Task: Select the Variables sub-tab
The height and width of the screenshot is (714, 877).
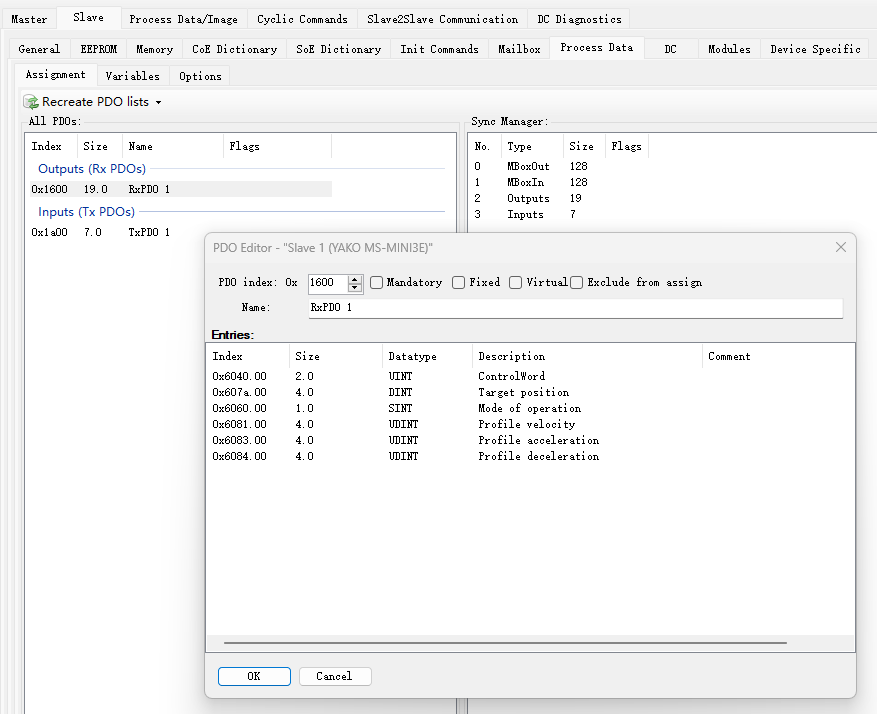Action: 132,76
